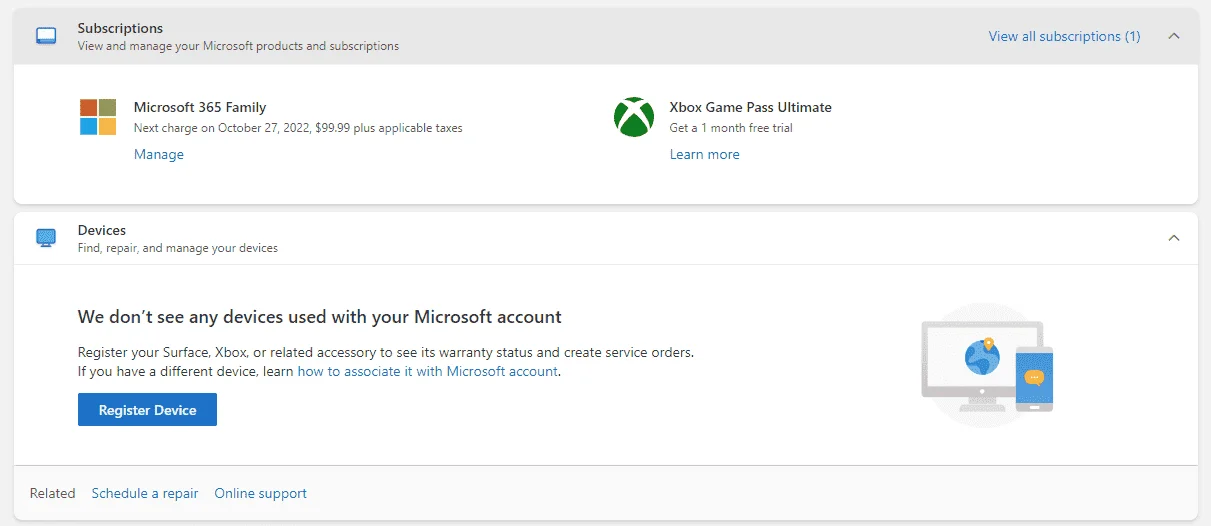Click Microsoft 365 Family title

coord(200,107)
